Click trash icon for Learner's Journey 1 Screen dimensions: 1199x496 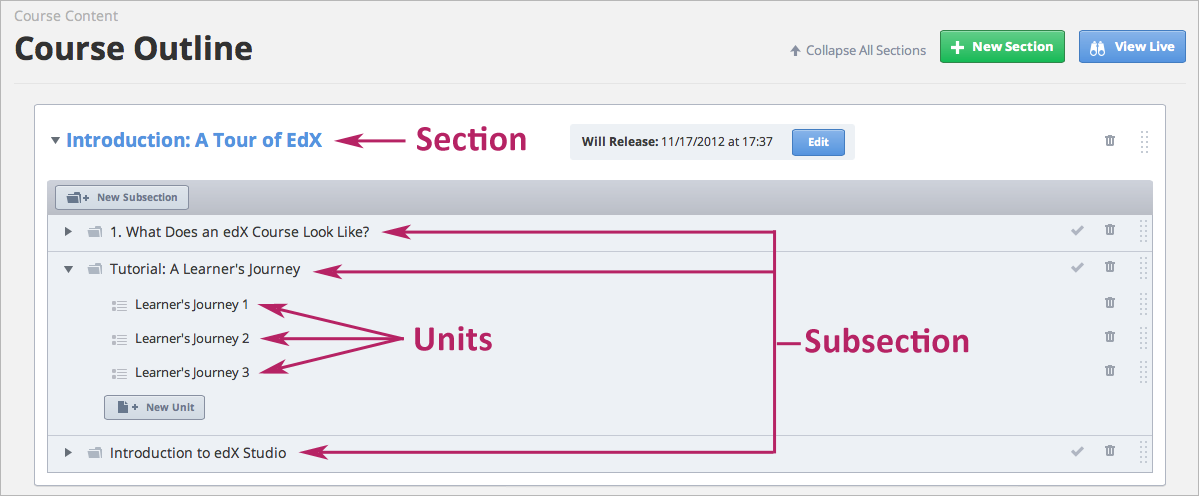coord(1109,302)
